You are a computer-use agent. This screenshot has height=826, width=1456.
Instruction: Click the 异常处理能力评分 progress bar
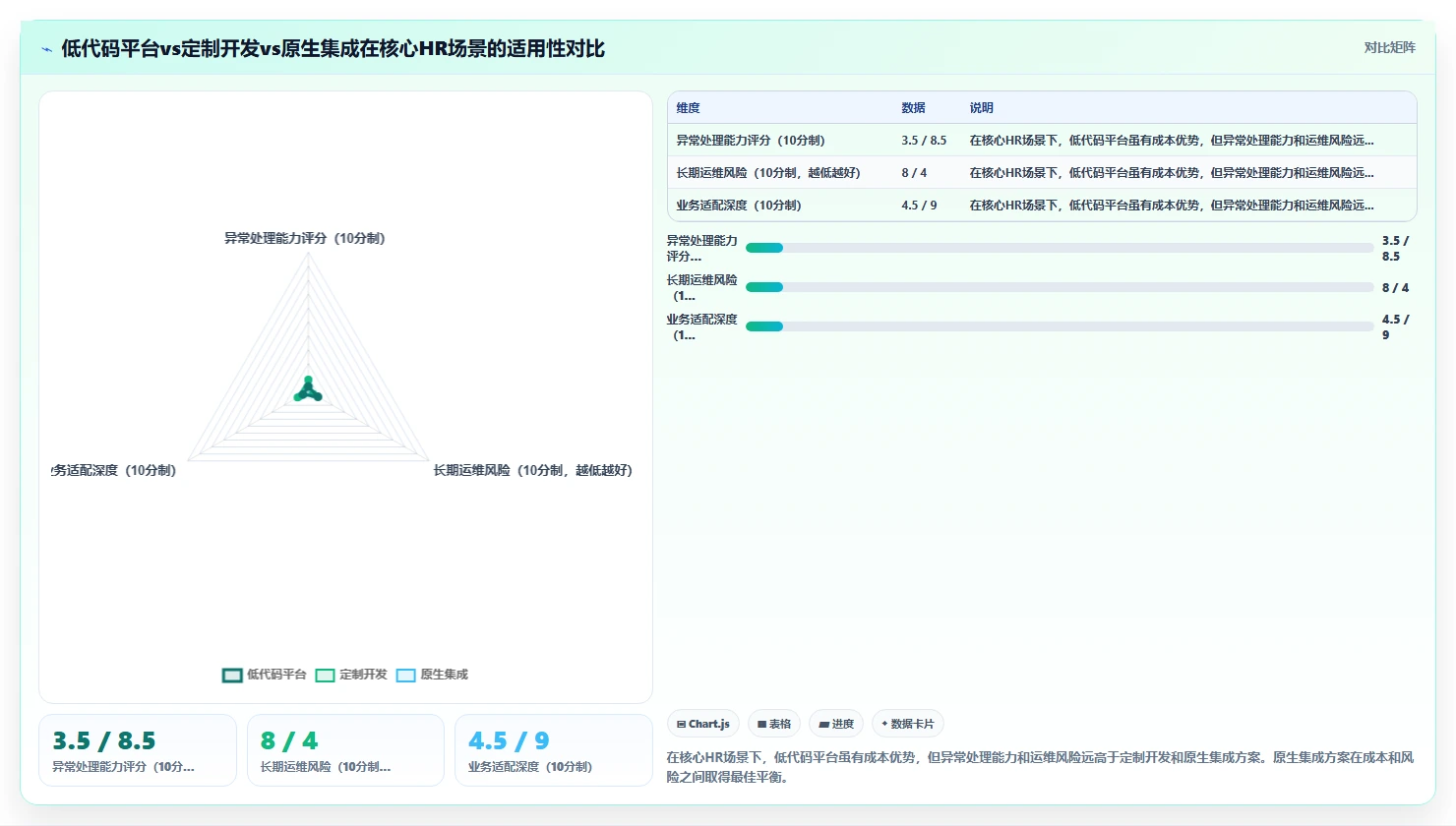coord(1060,248)
